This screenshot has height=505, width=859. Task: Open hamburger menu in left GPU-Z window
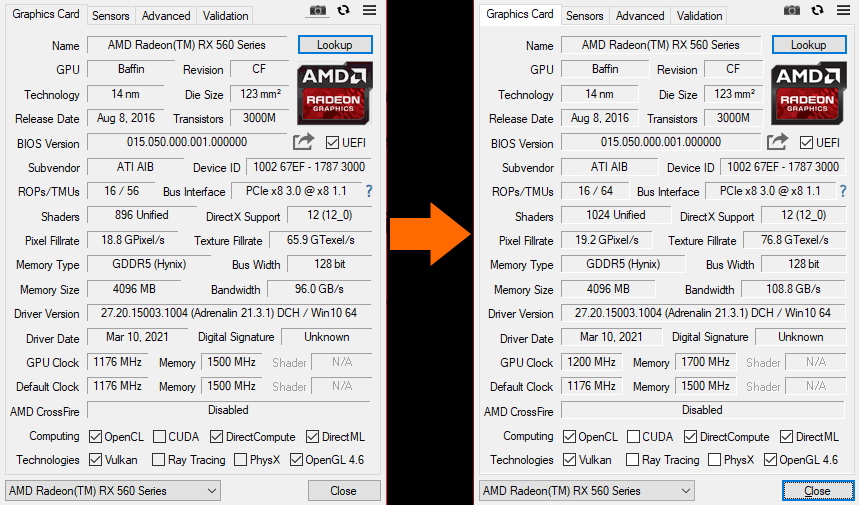coord(370,10)
